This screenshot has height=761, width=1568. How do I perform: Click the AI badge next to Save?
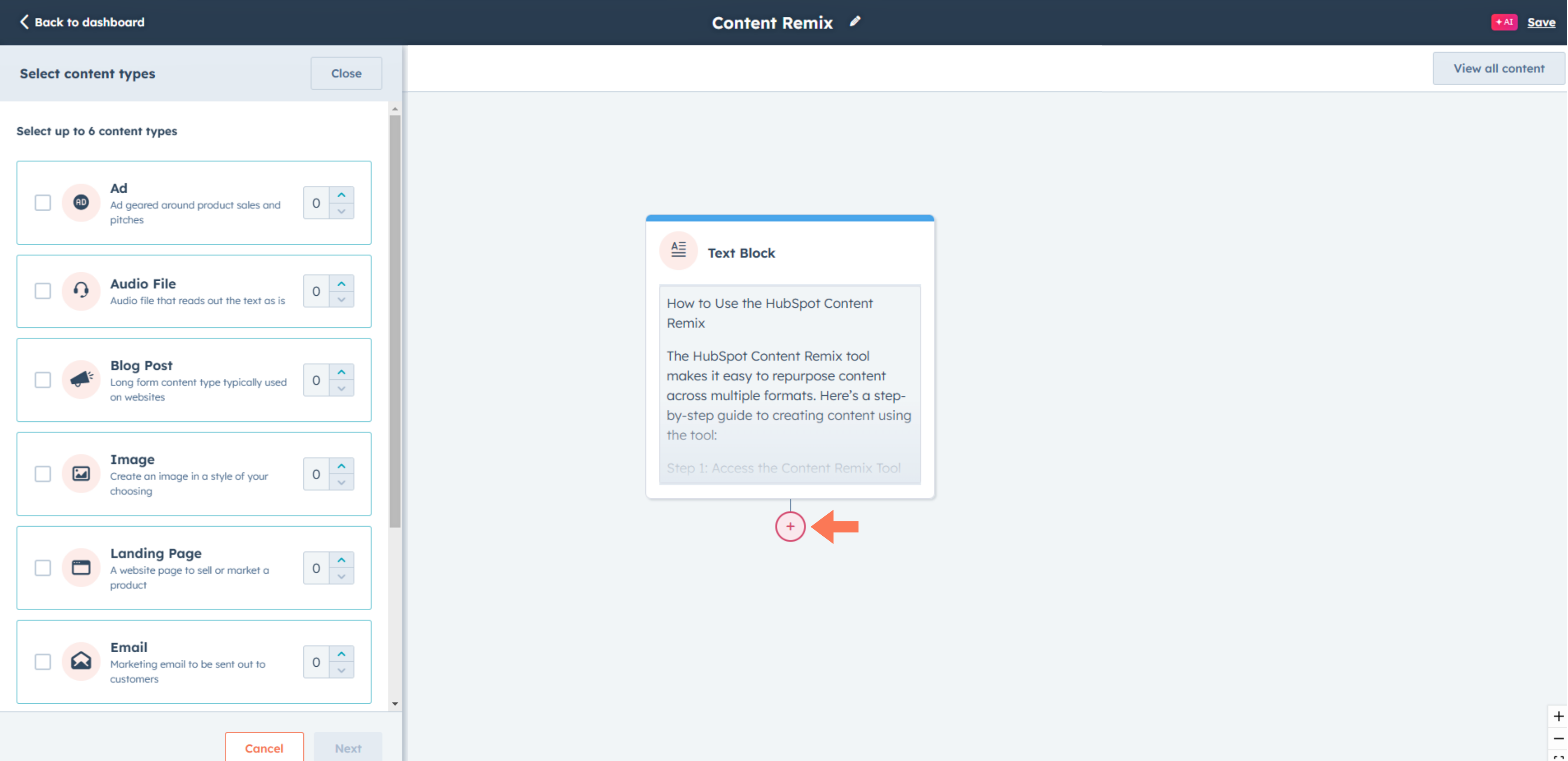1504,22
